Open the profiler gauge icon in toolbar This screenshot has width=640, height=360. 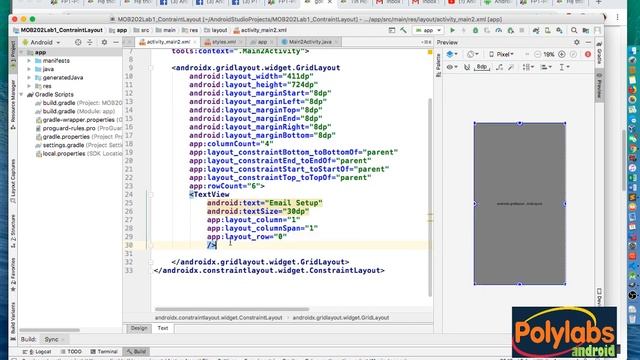point(499,30)
